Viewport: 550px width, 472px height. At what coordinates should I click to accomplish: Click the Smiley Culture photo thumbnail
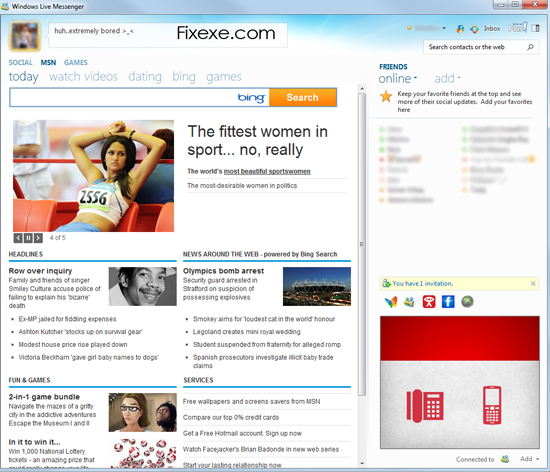tap(142, 286)
